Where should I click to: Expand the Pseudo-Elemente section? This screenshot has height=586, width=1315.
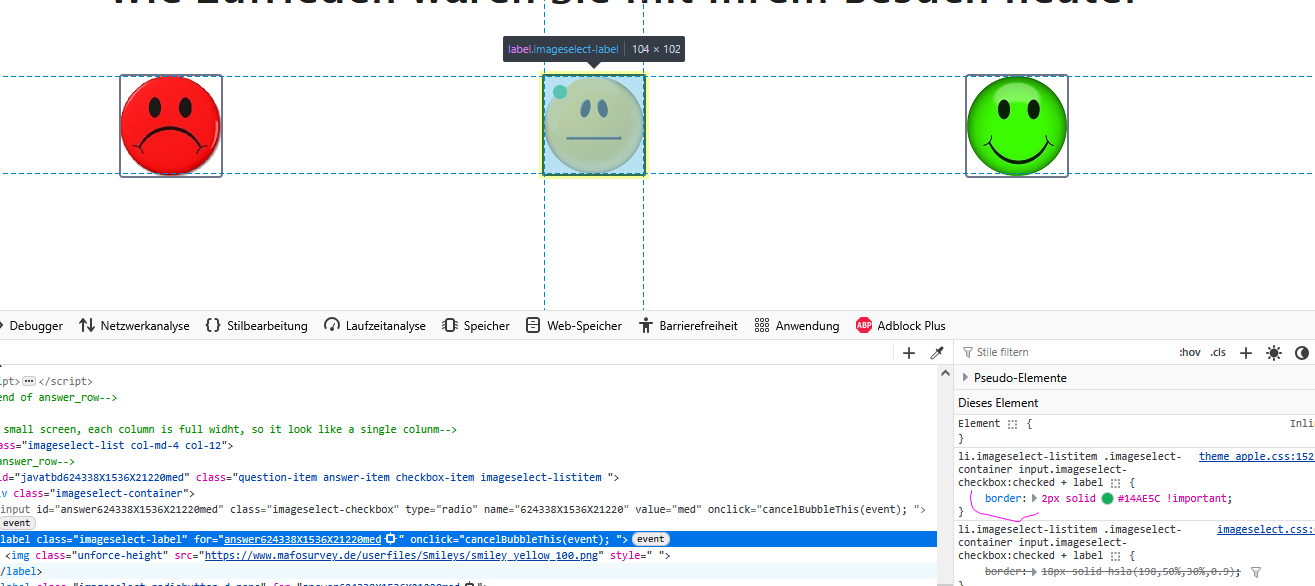965,378
